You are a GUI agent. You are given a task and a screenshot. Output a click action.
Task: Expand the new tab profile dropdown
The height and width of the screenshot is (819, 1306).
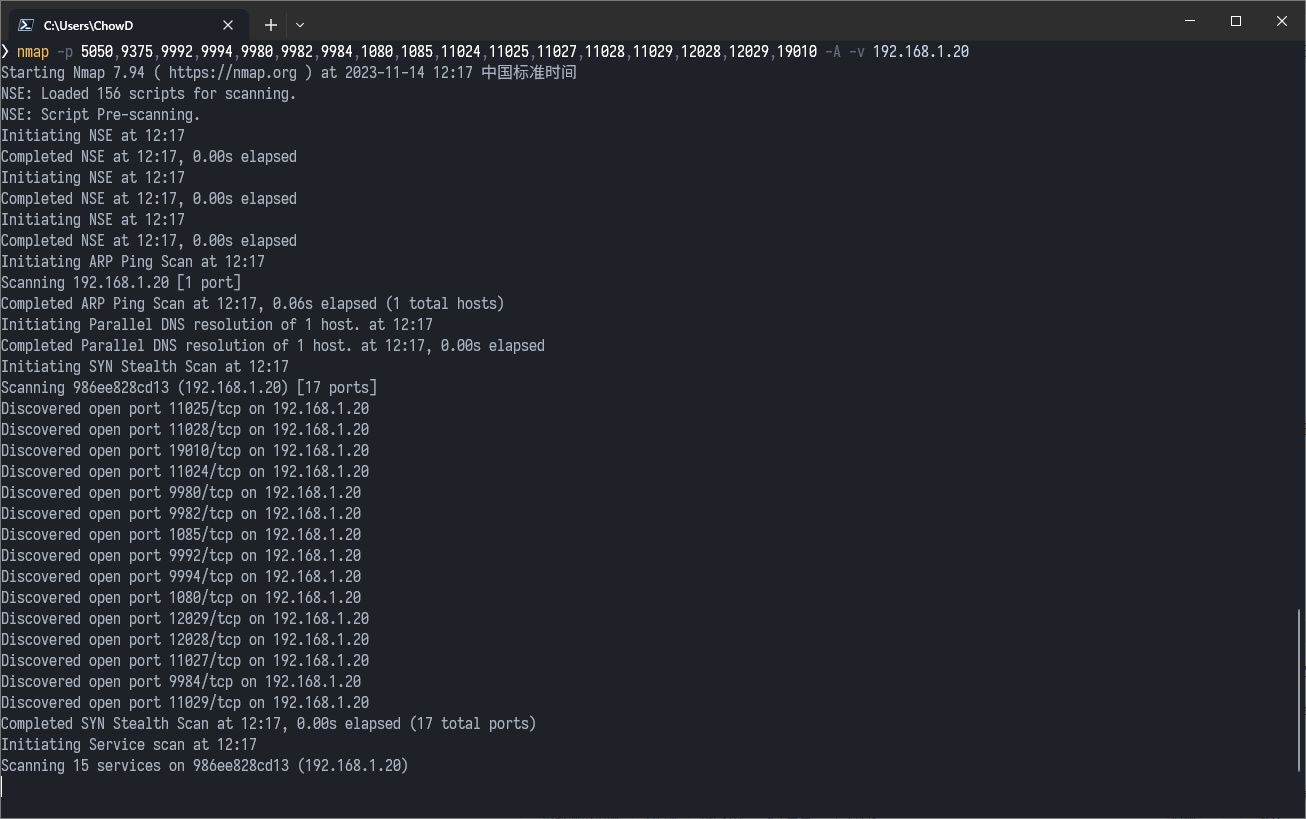pyautogui.click(x=300, y=25)
